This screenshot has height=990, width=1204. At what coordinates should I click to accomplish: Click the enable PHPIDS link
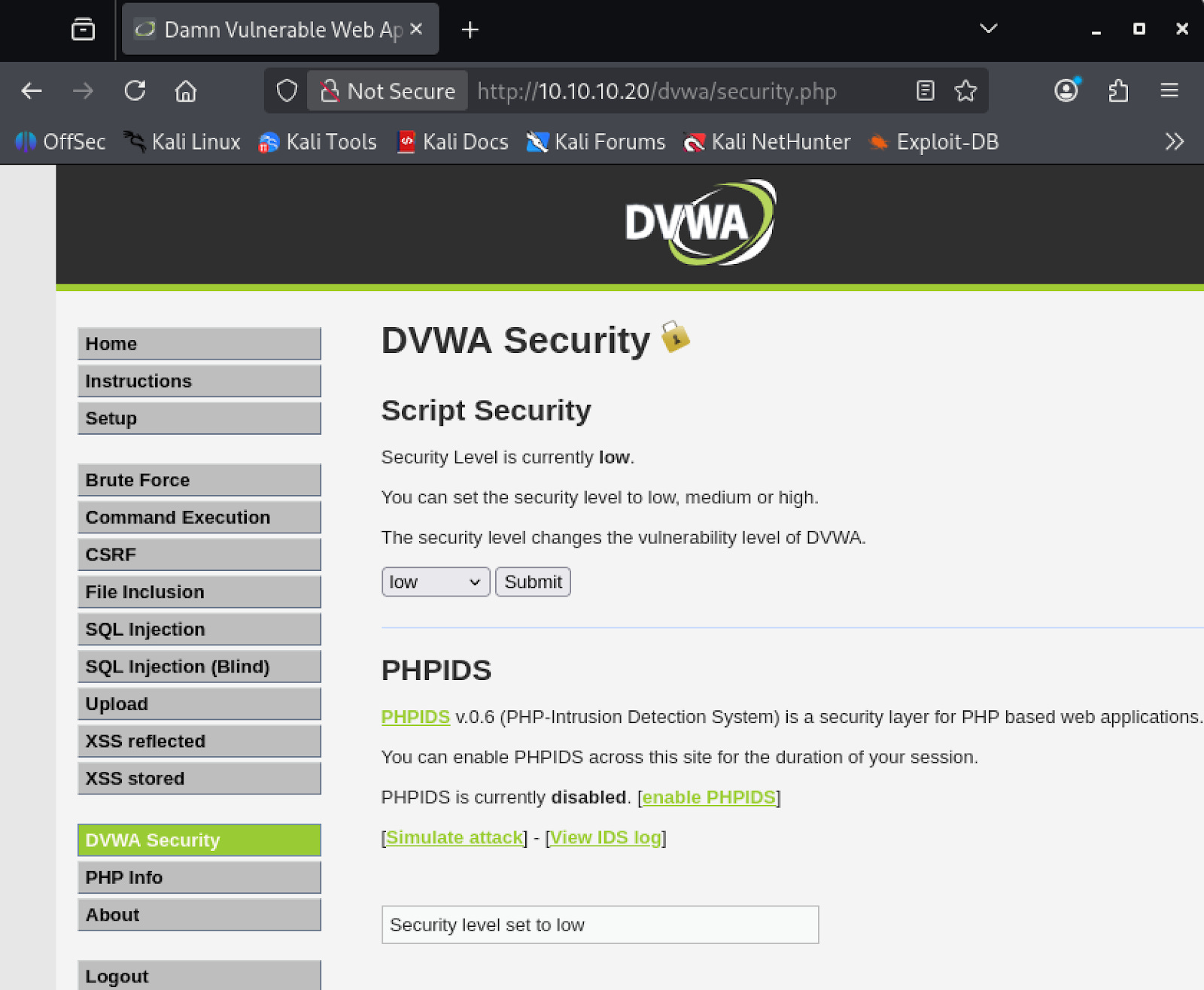tap(709, 797)
